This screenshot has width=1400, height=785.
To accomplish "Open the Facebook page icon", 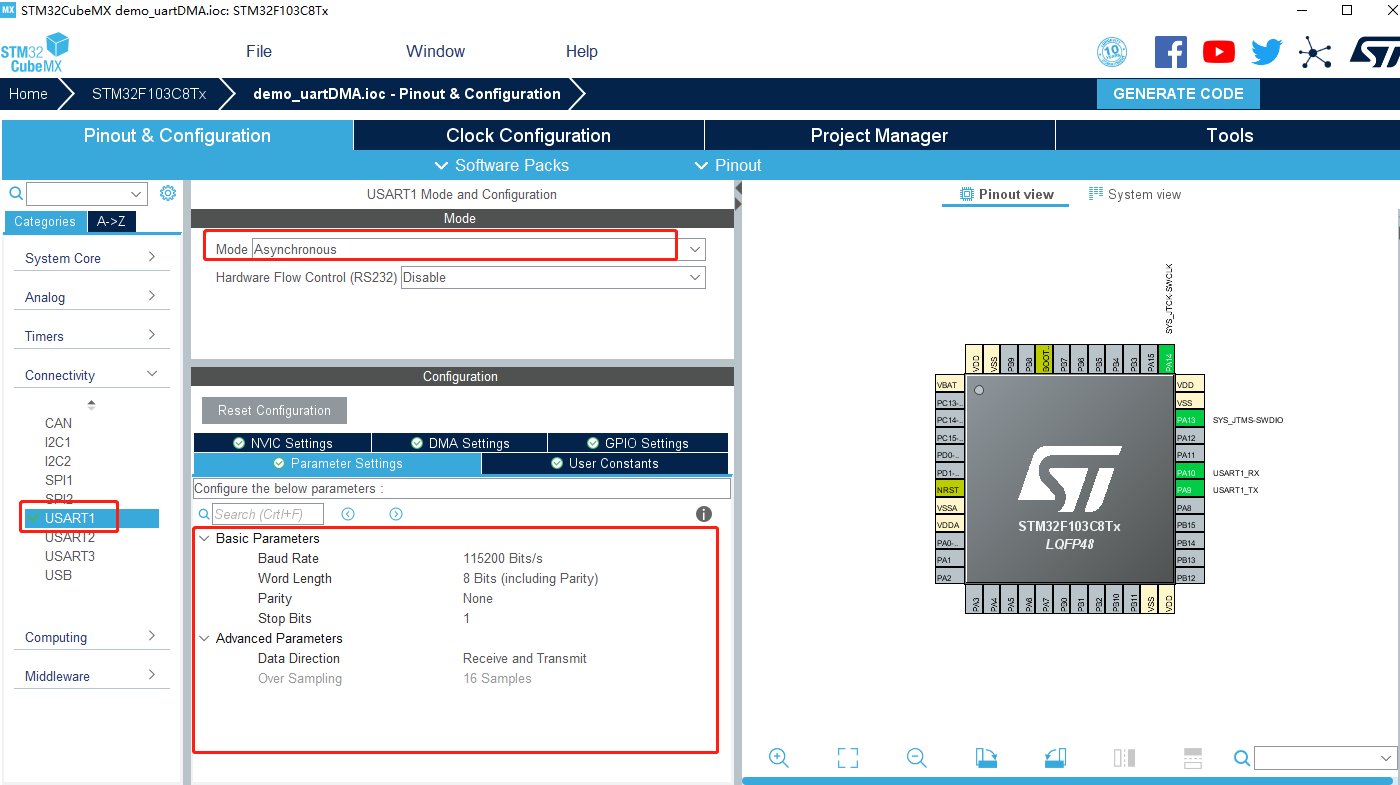I will pyautogui.click(x=1170, y=51).
